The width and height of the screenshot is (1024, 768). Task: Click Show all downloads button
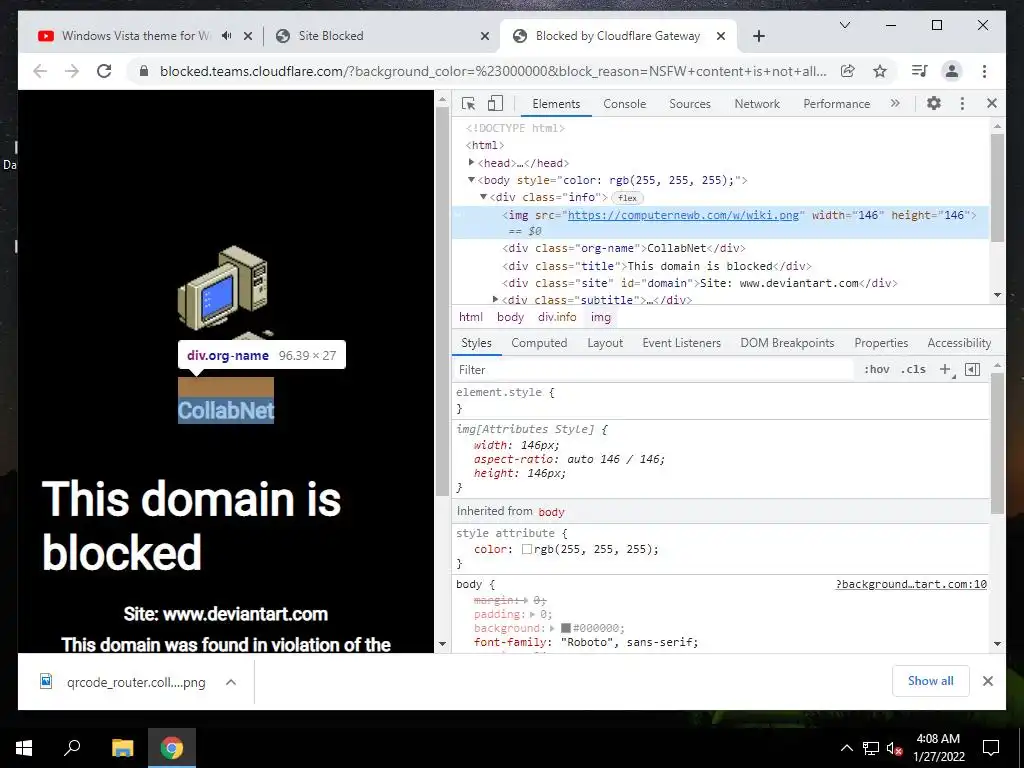coord(931,680)
